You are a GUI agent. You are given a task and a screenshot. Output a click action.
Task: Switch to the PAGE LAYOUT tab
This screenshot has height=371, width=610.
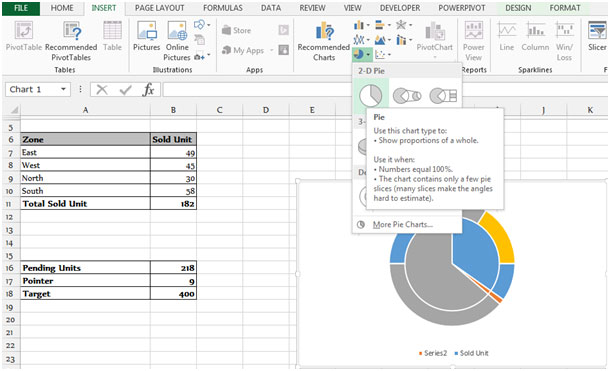pyautogui.click(x=160, y=8)
